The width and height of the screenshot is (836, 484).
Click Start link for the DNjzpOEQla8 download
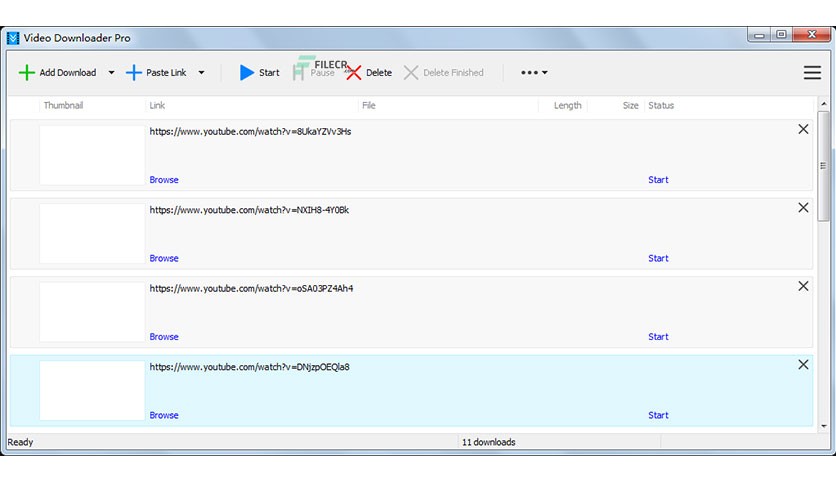tap(658, 415)
